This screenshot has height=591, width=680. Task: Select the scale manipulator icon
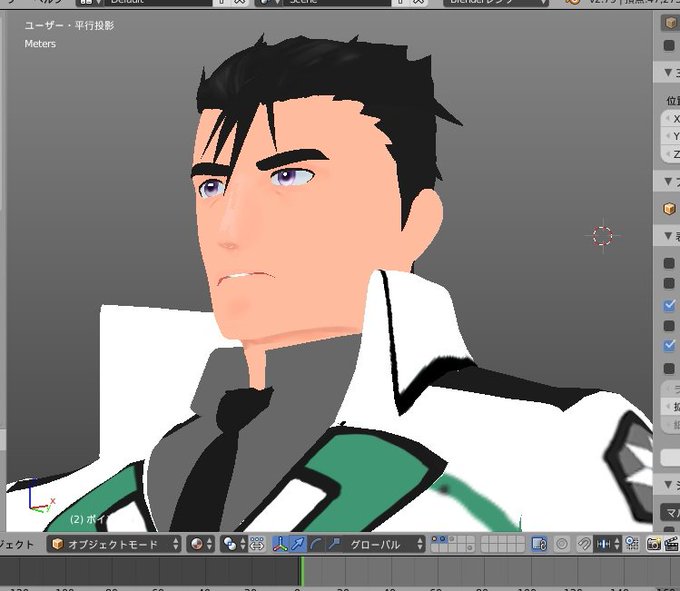point(333,544)
